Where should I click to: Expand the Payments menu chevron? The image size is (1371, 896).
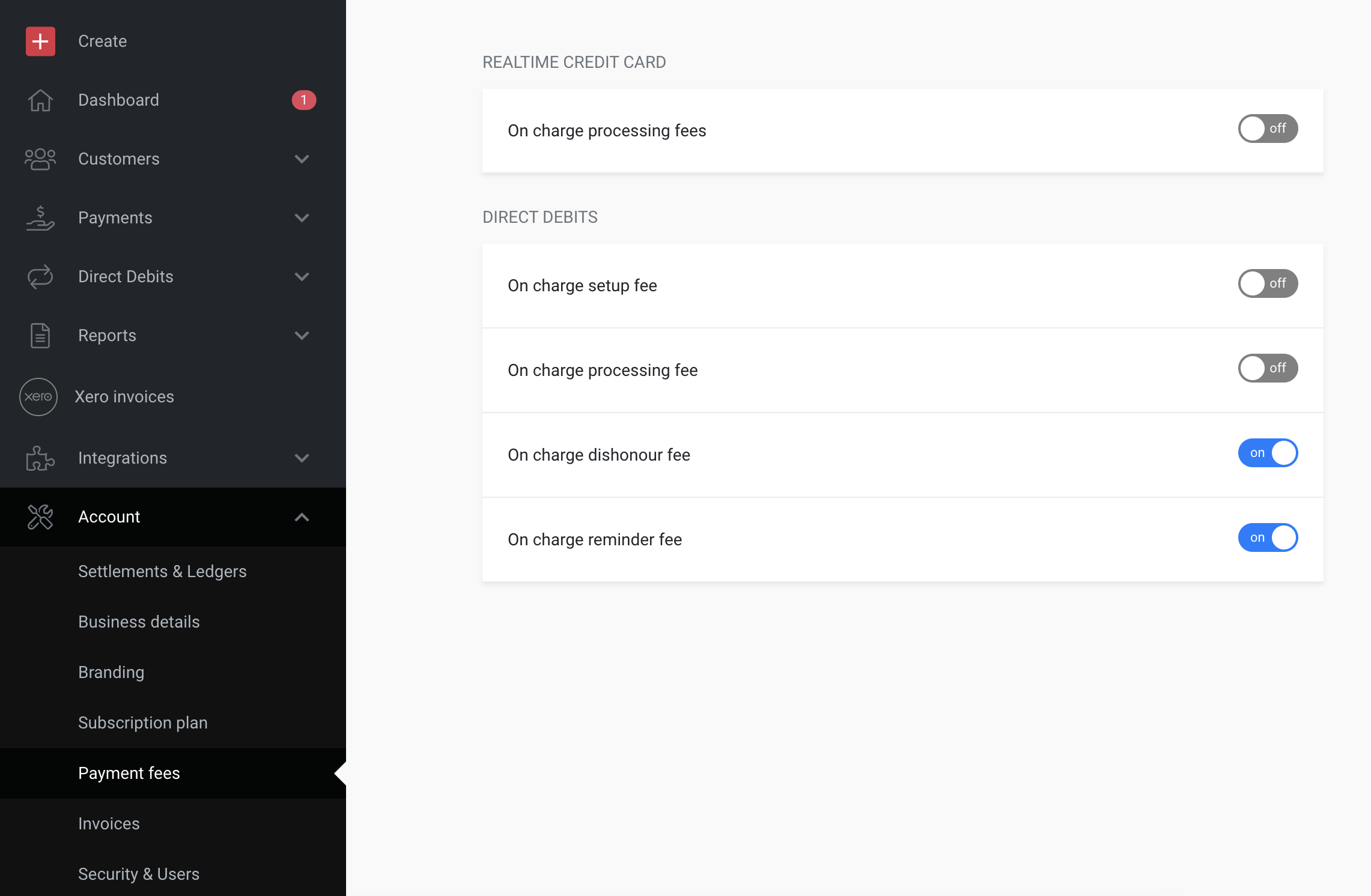[302, 218]
